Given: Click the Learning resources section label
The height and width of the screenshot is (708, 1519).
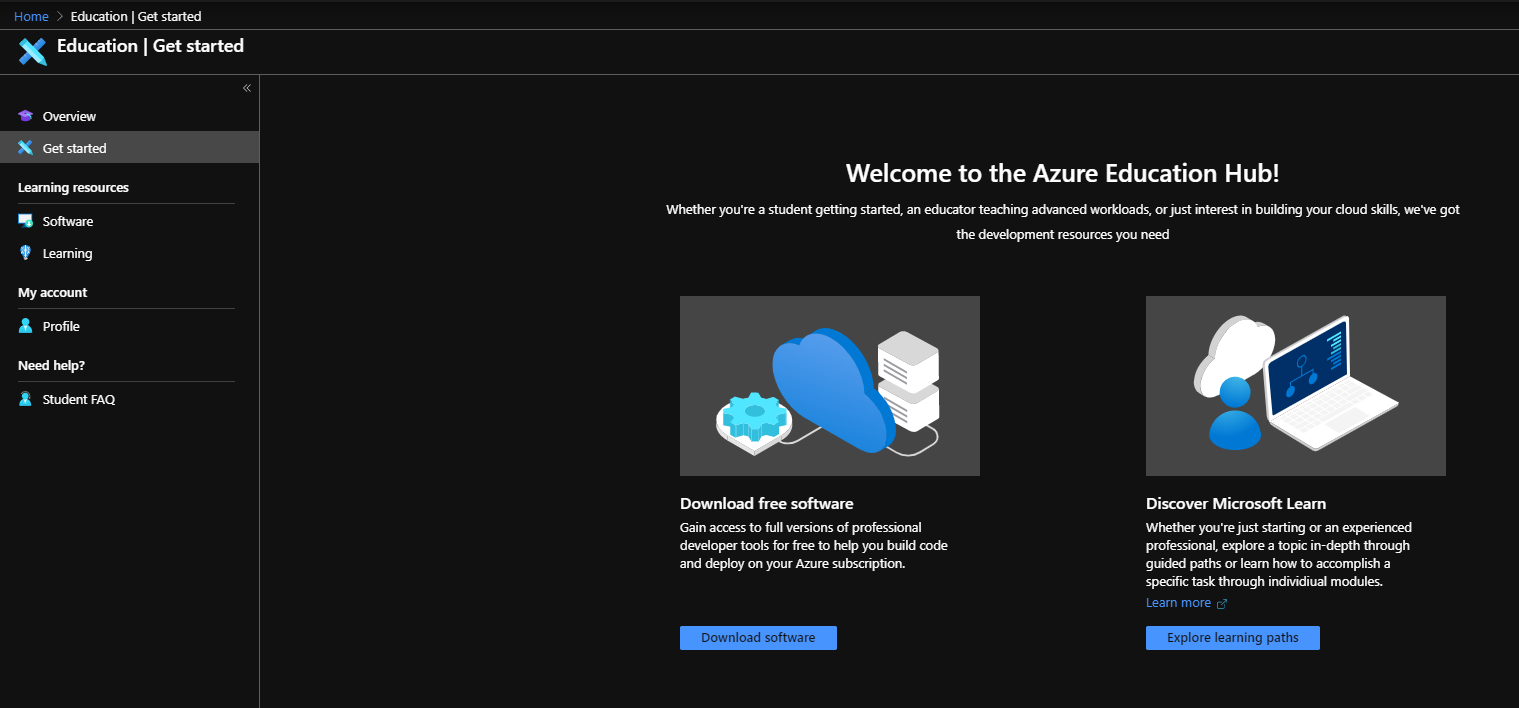Looking at the screenshot, I should click(73, 187).
